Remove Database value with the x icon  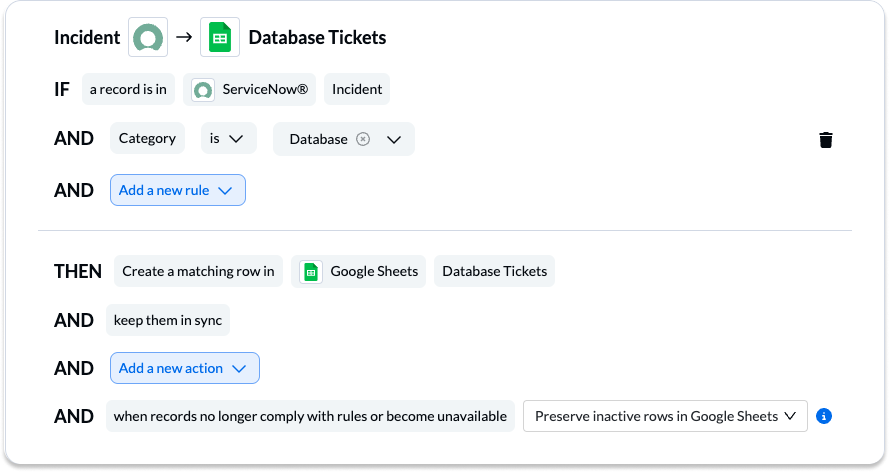click(x=363, y=139)
